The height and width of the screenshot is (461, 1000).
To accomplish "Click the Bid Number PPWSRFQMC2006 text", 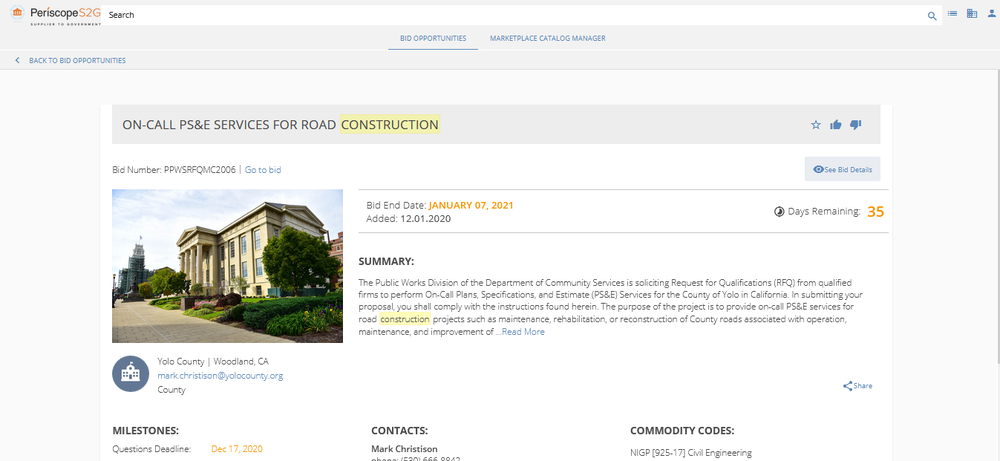I will click(x=174, y=170).
